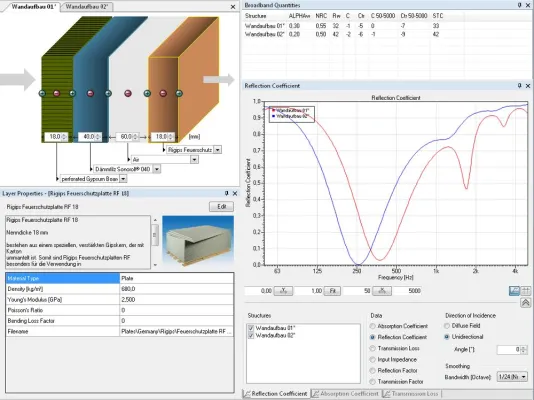Switch to chart view icon
534x400 pixels.
coord(515,291)
